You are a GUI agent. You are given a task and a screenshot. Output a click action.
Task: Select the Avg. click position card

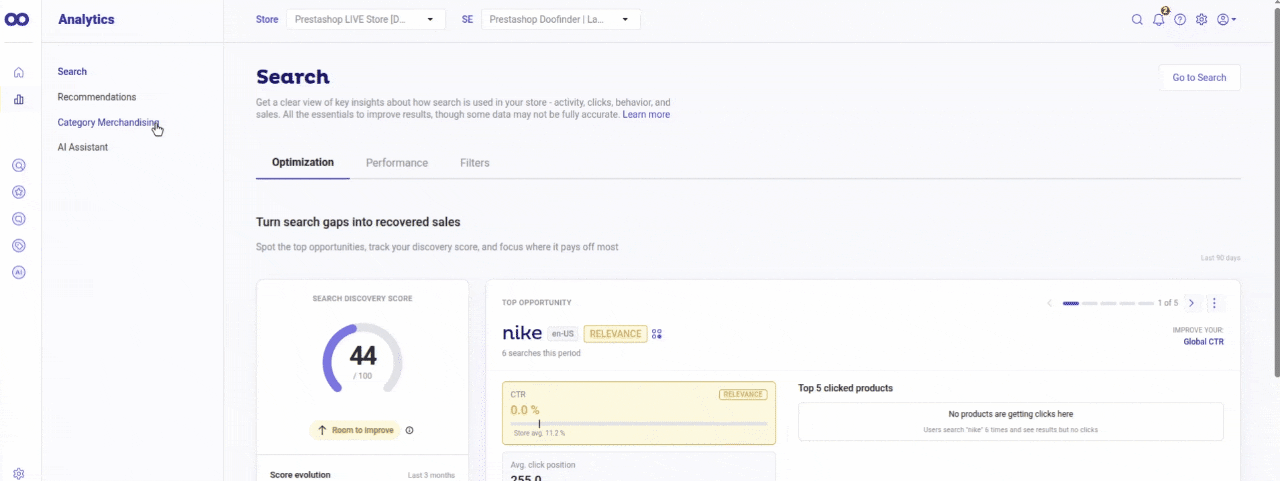tap(638, 467)
